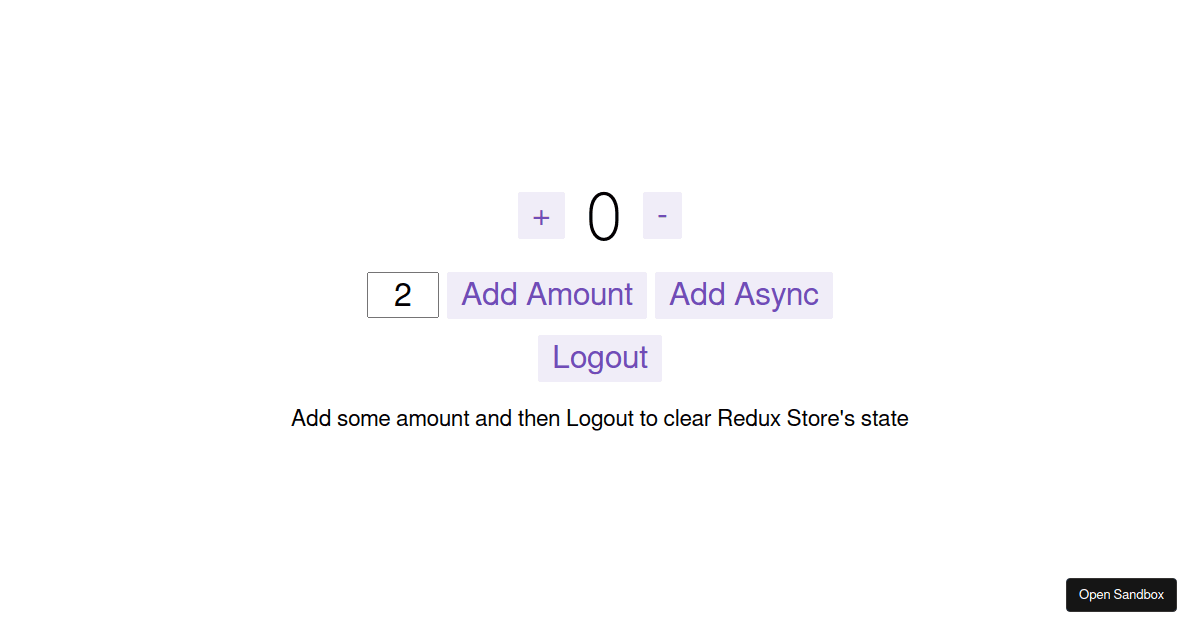The height and width of the screenshot is (630, 1200).
Task: Decrease the counter with the - button
Action: coord(662,216)
